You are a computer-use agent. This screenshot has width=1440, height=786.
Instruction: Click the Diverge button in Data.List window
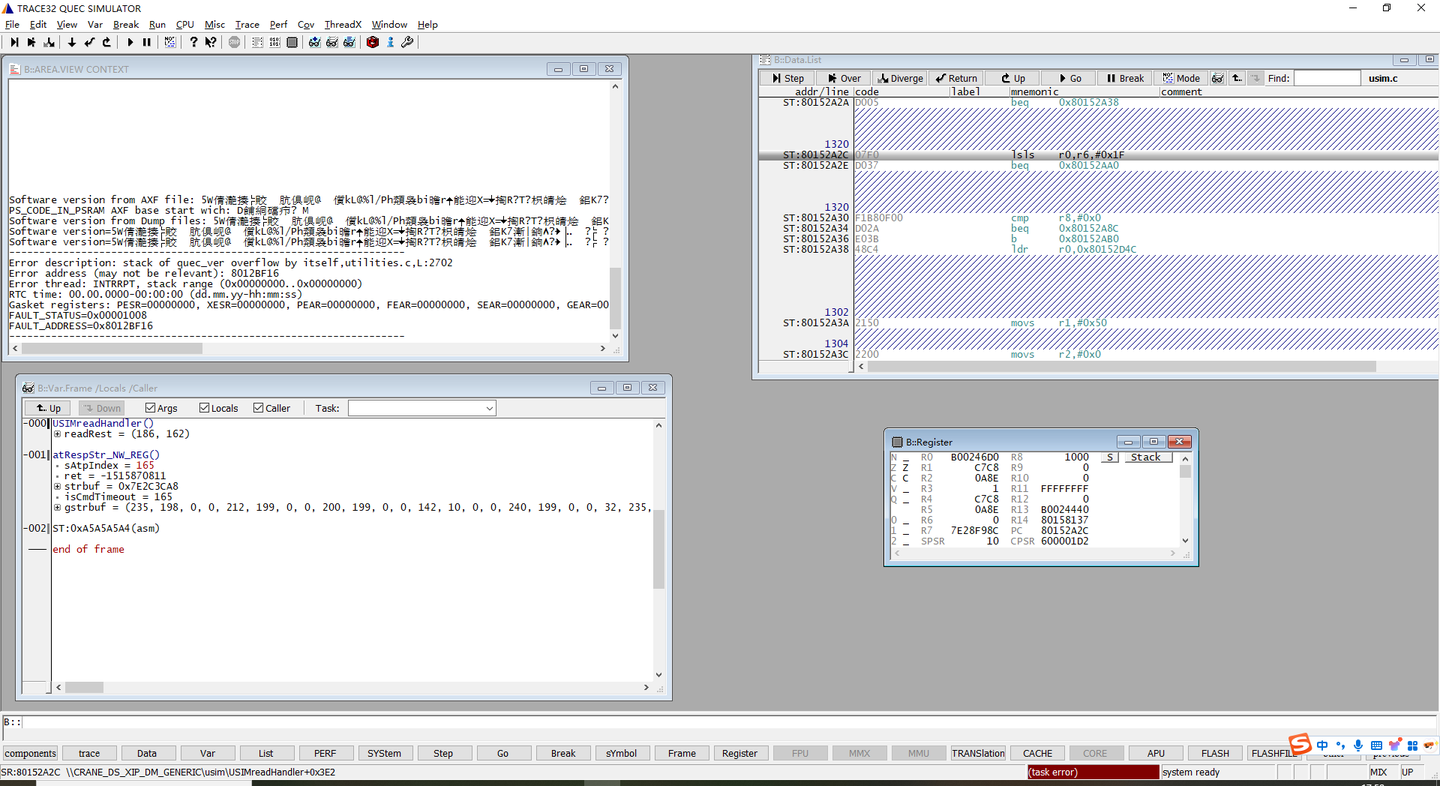pyautogui.click(x=899, y=78)
